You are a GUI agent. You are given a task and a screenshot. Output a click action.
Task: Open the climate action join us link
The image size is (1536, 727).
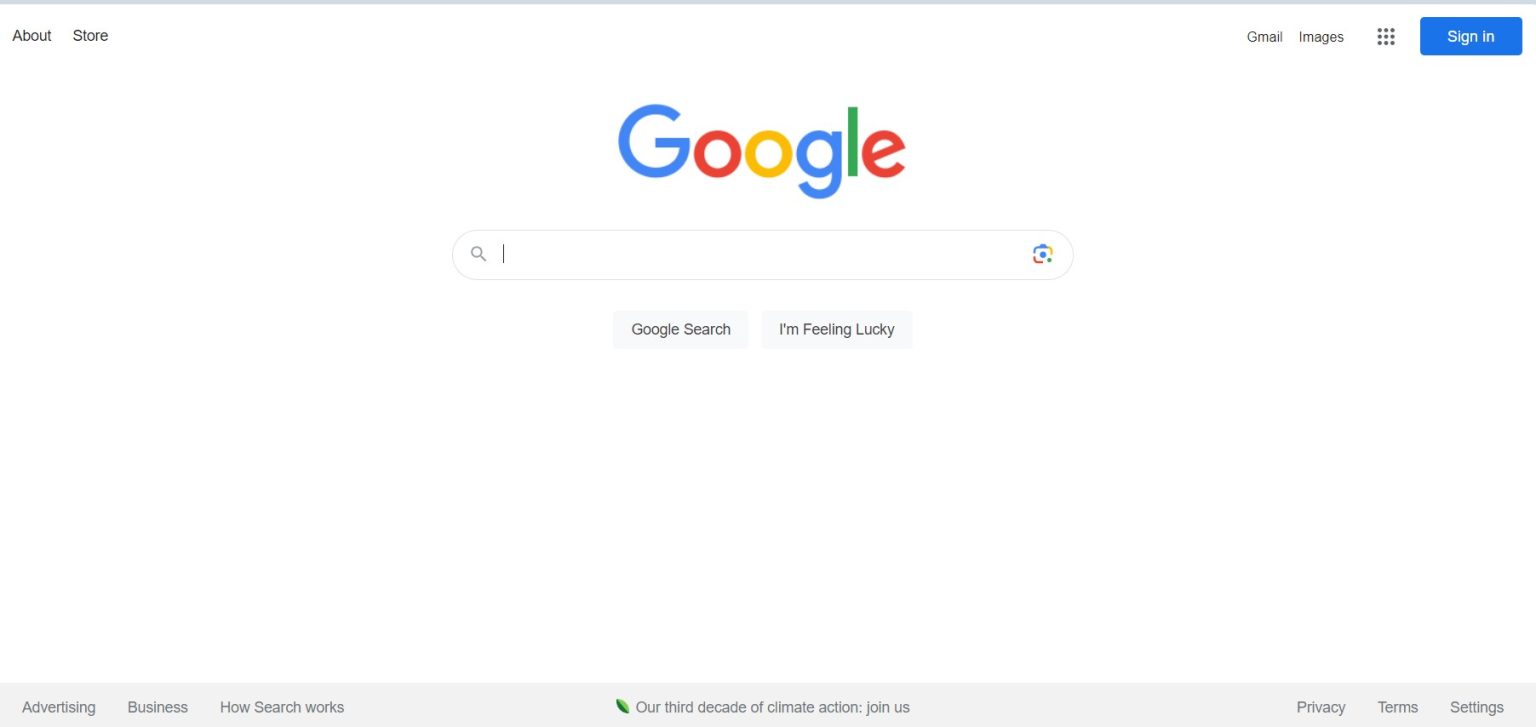773,707
